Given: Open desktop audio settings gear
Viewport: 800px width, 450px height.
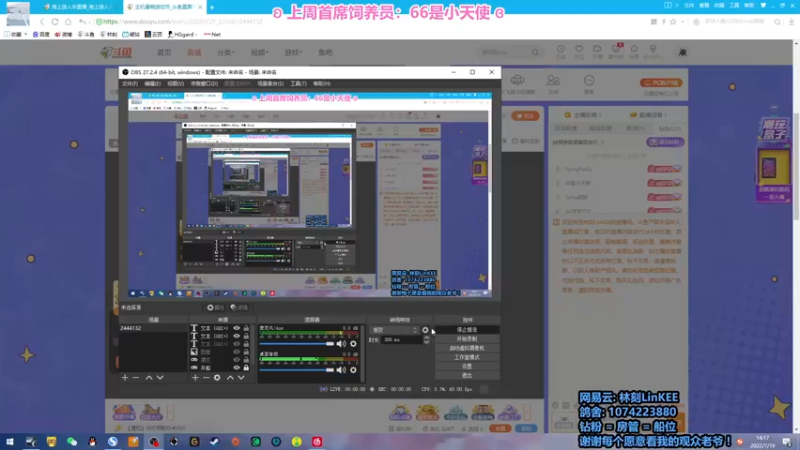Looking at the screenshot, I should tap(353, 370).
